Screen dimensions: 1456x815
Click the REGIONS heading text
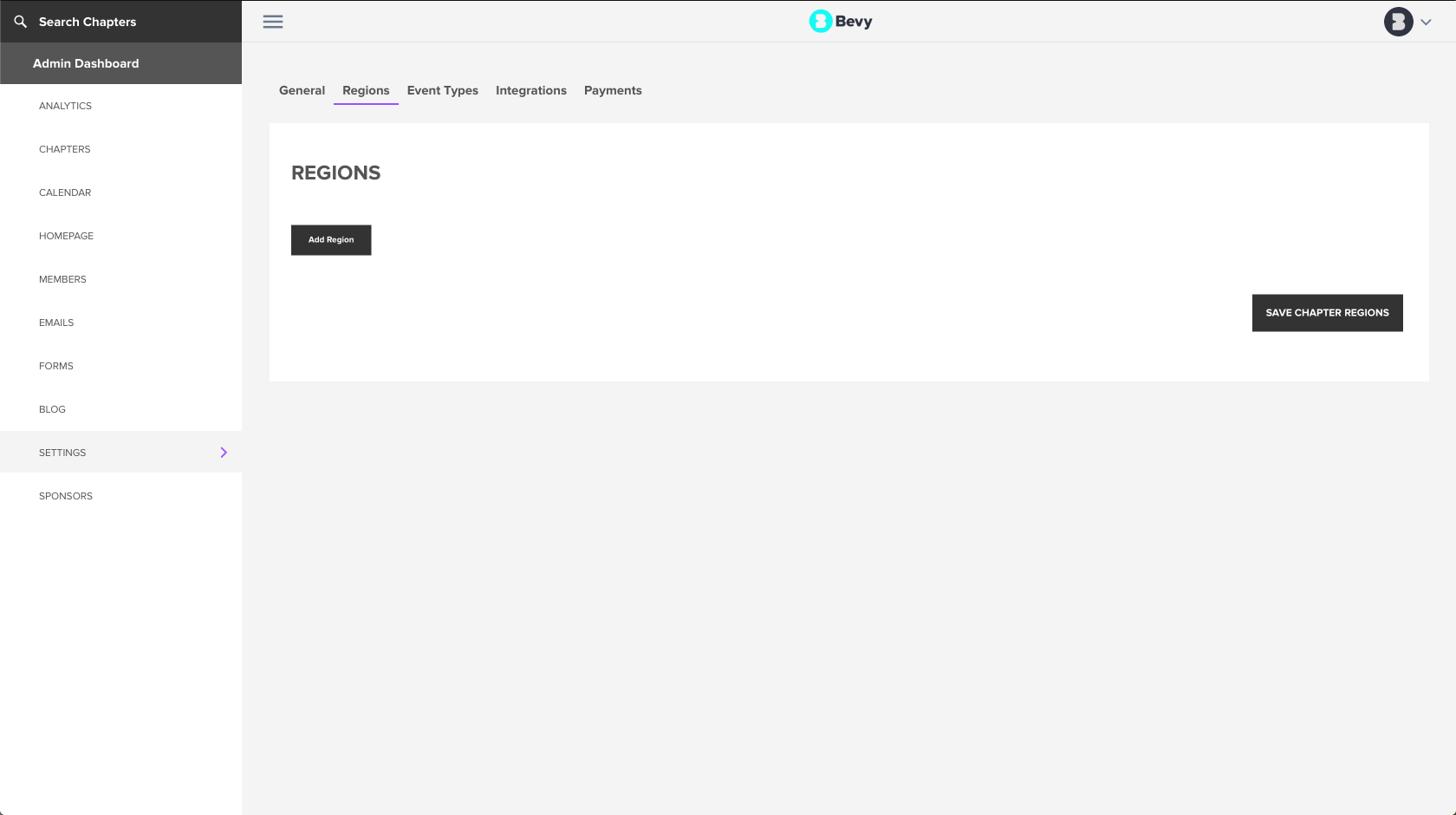[336, 173]
